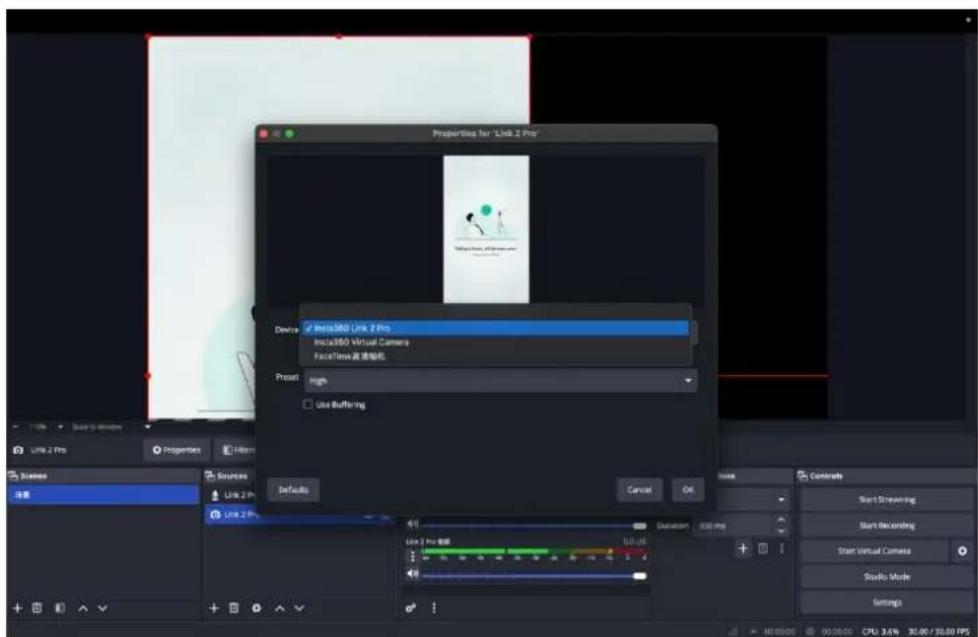
Task: Add a new scene with plus icon
Action: 17,608
